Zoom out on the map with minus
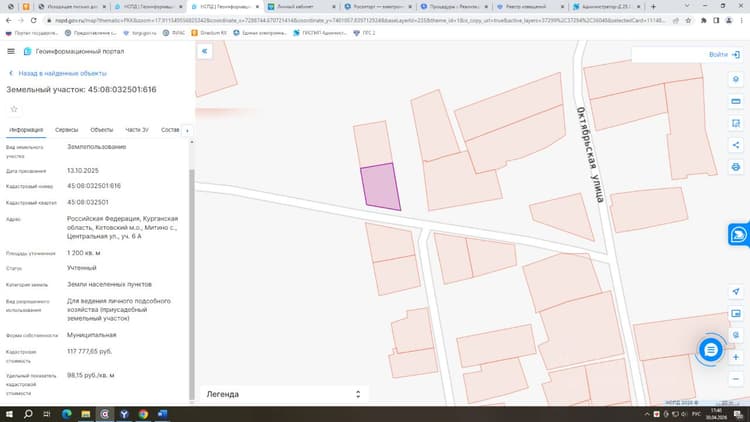This screenshot has width=750, height=422. pyautogui.click(x=736, y=379)
